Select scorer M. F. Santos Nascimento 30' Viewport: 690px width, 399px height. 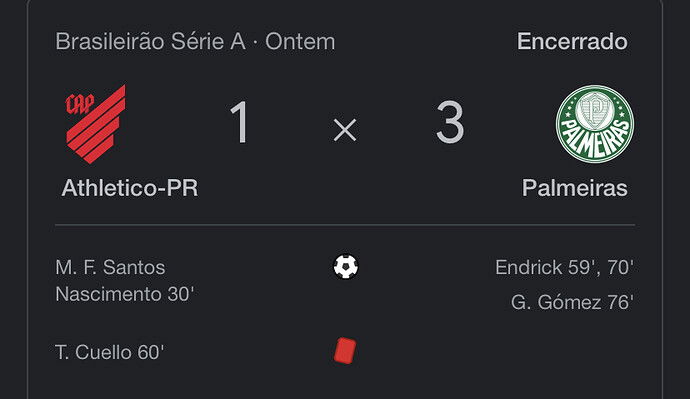[125, 281]
